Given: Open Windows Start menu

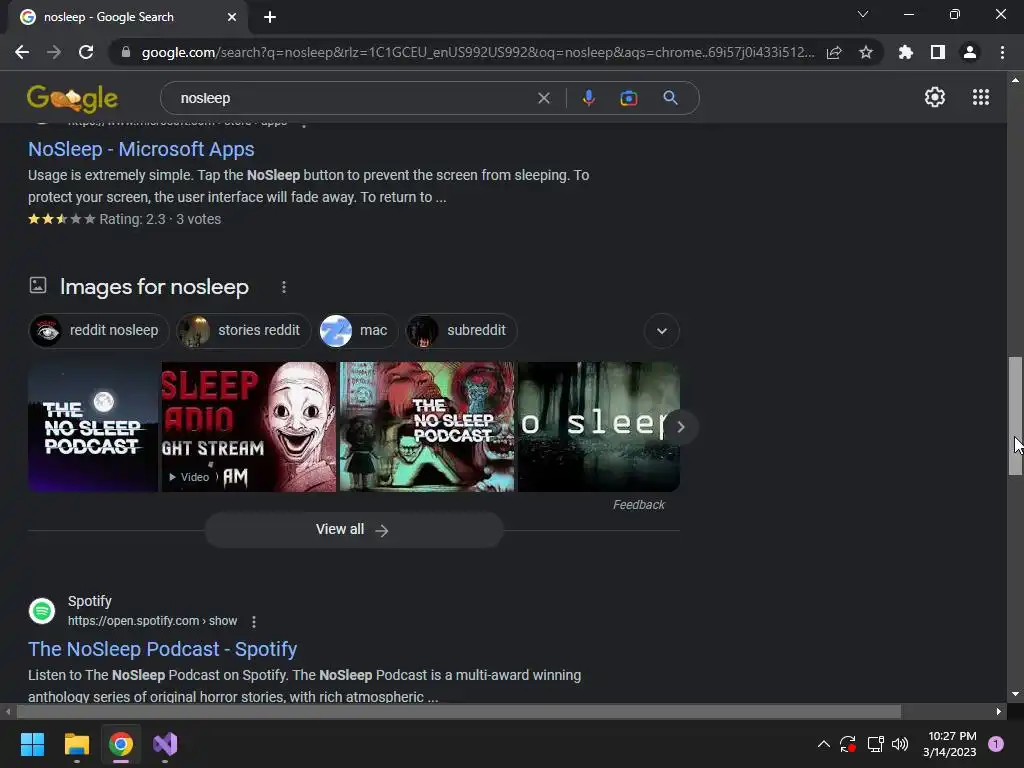Looking at the screenshot, I should tap(32, 744).
